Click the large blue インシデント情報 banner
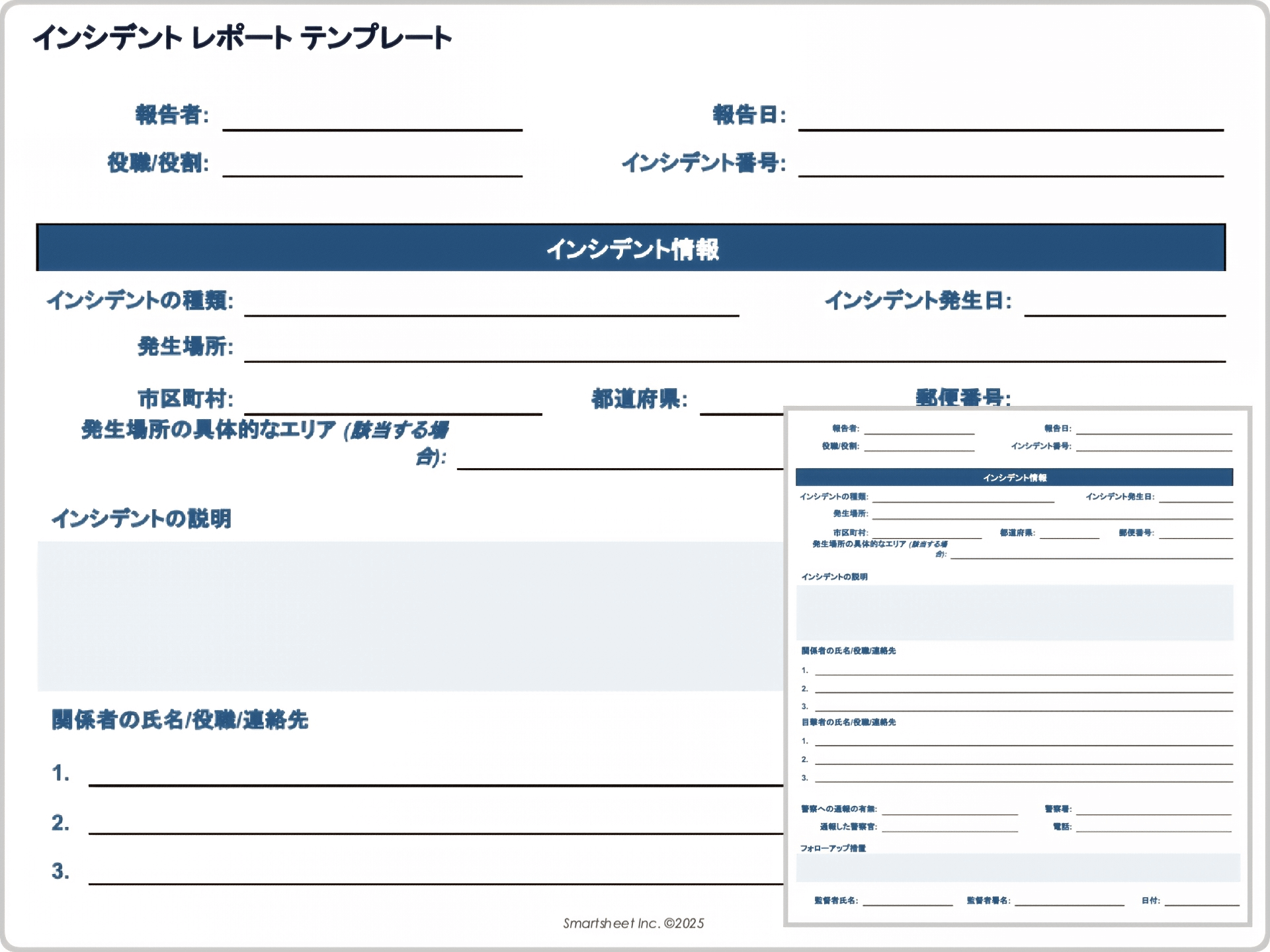The image size is (1270, 952). coord(631,248)
